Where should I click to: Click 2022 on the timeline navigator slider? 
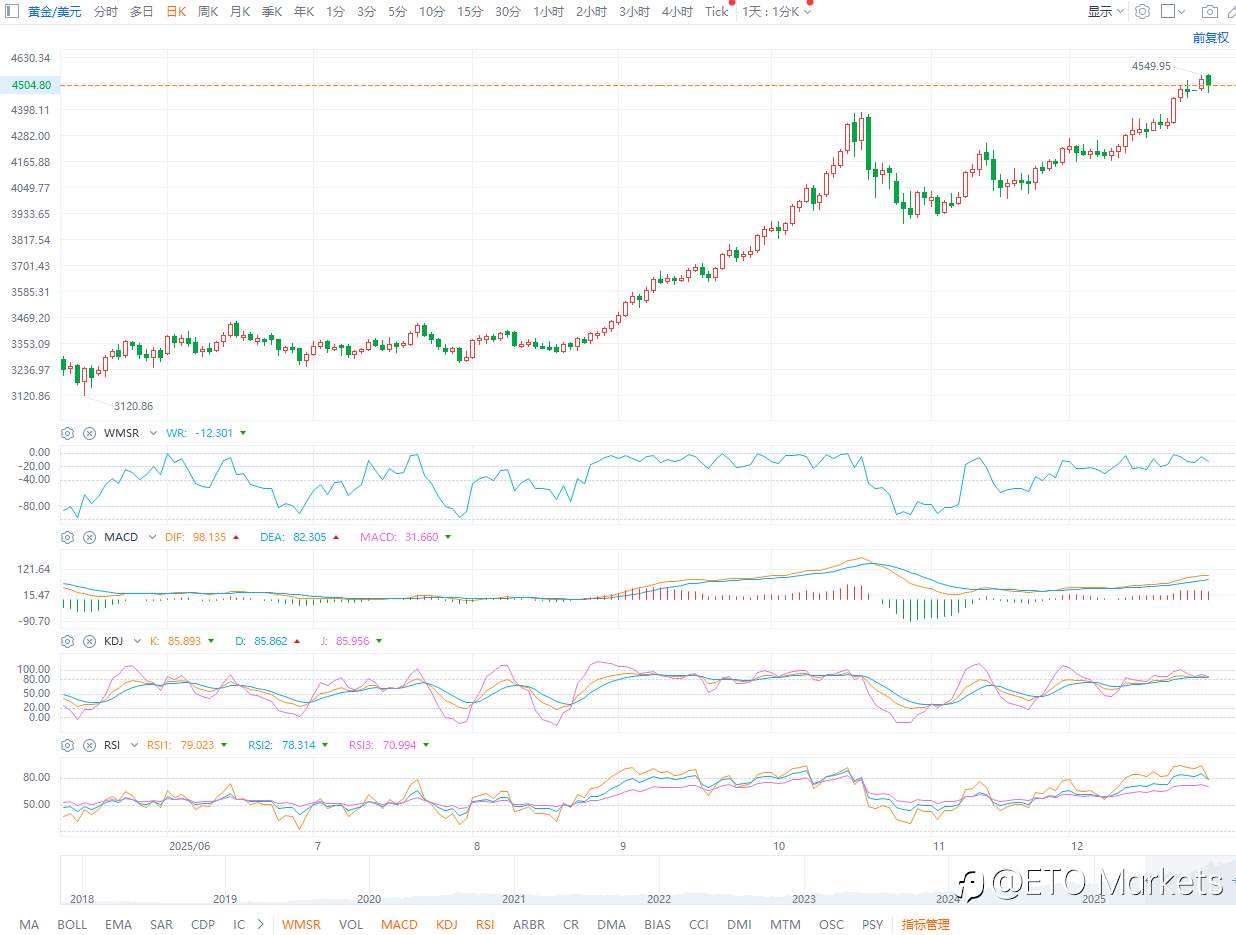(x=658, y=898)
